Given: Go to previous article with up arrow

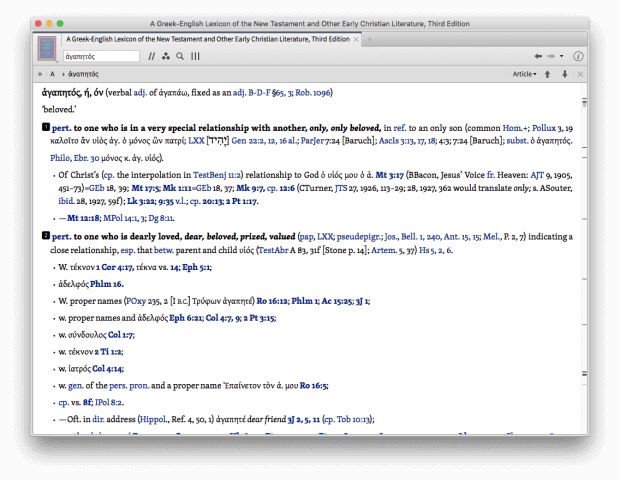Looking at the screenshot, I should (548, 74).
